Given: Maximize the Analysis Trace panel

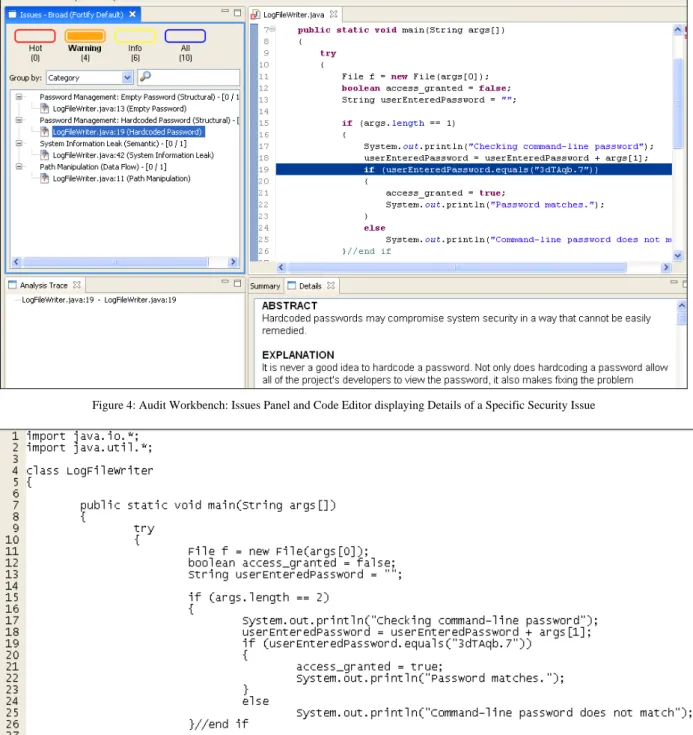Looking at the screenshot, I should [237, 283].
